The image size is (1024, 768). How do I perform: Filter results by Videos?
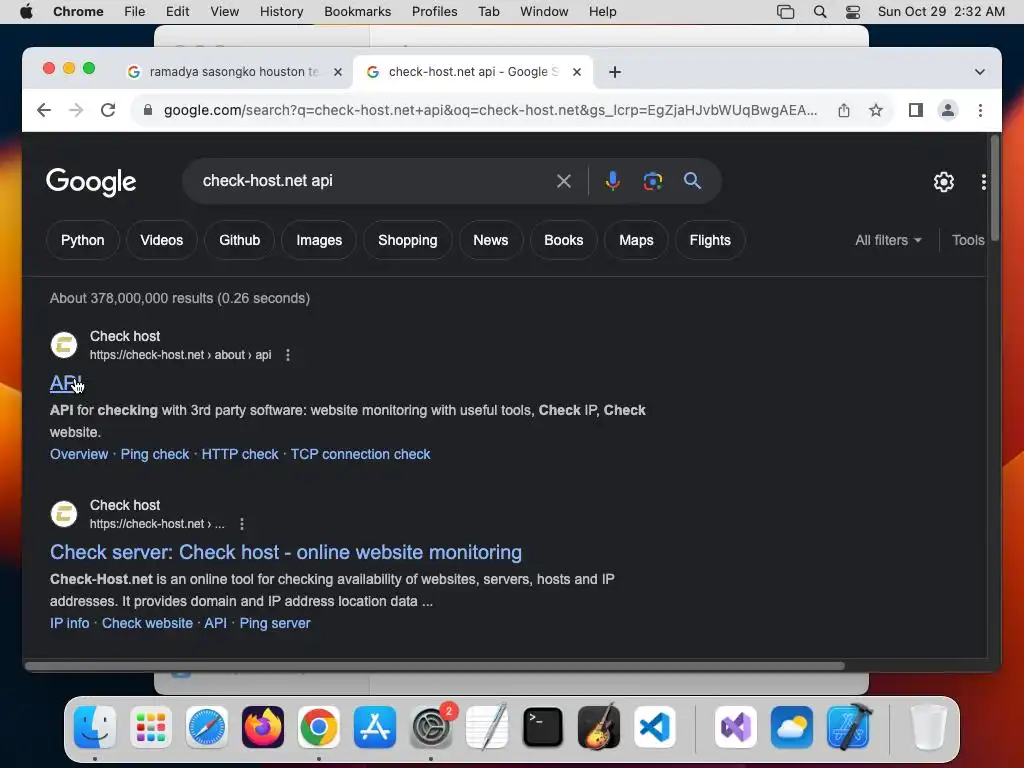pyautogui.click(x=161, y=240)
